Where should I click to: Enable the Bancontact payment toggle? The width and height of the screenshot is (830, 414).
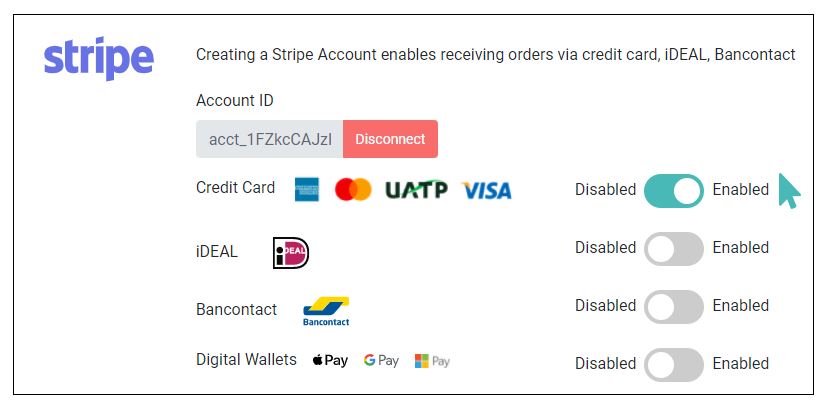click(674, 307)
